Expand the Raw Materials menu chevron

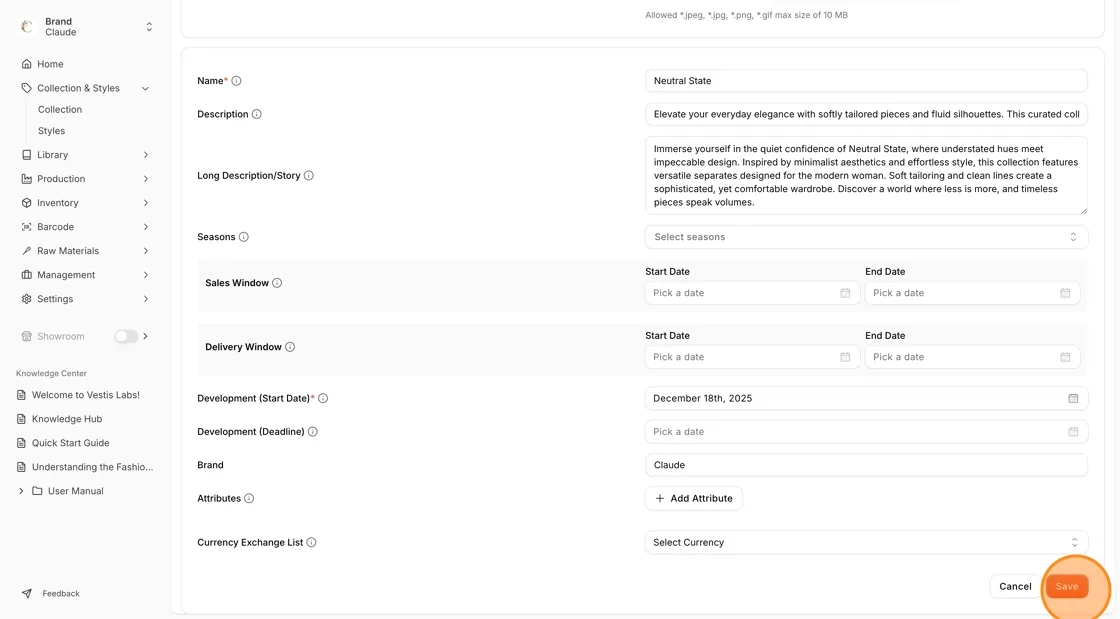point(145,251)
